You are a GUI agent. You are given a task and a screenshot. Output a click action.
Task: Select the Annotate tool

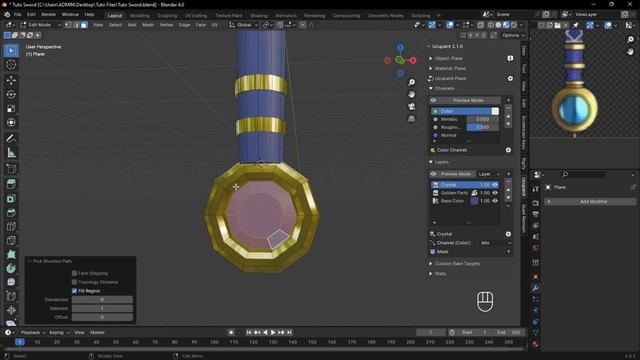11,138
